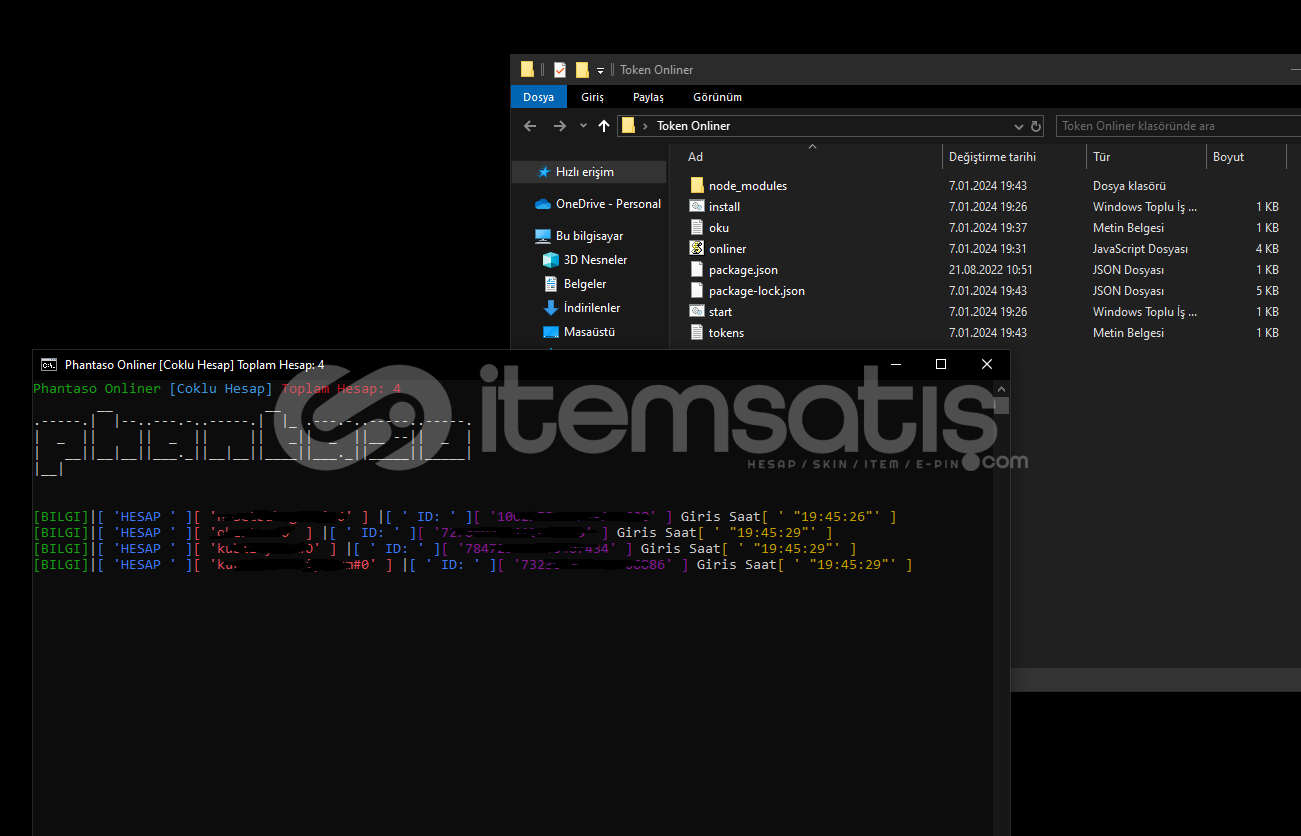Screen dimensions: 1301x836
Task: Click the İndirilenler download arrow icon
Action: 551,308
